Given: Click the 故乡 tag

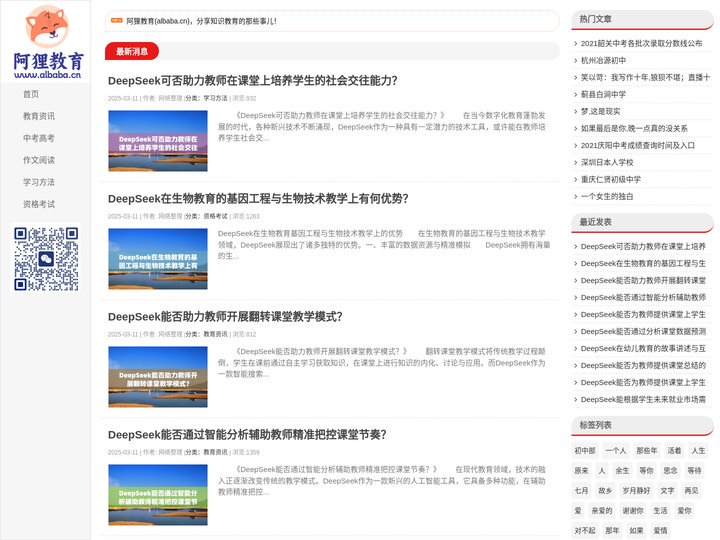Looking at the screenshot, I should coord(605,491).
